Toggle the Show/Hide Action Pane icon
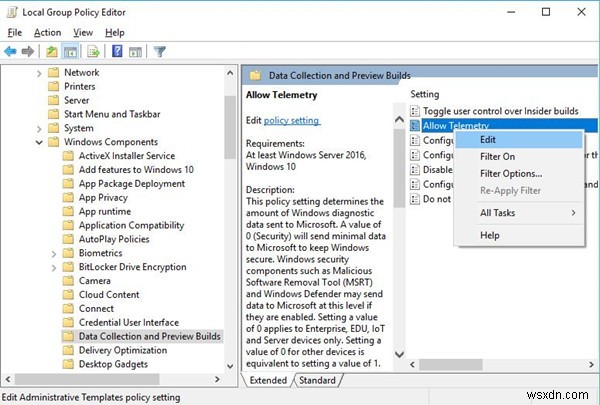Image resolution: width=600 pixels, height=405 pixels. pos(136,51)
